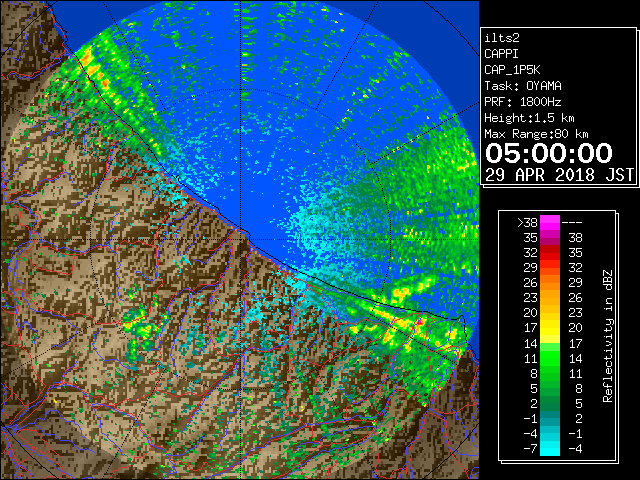Screen dimensions: 640x480
Task: Click Max Range:80 km text
Action: 536,134
